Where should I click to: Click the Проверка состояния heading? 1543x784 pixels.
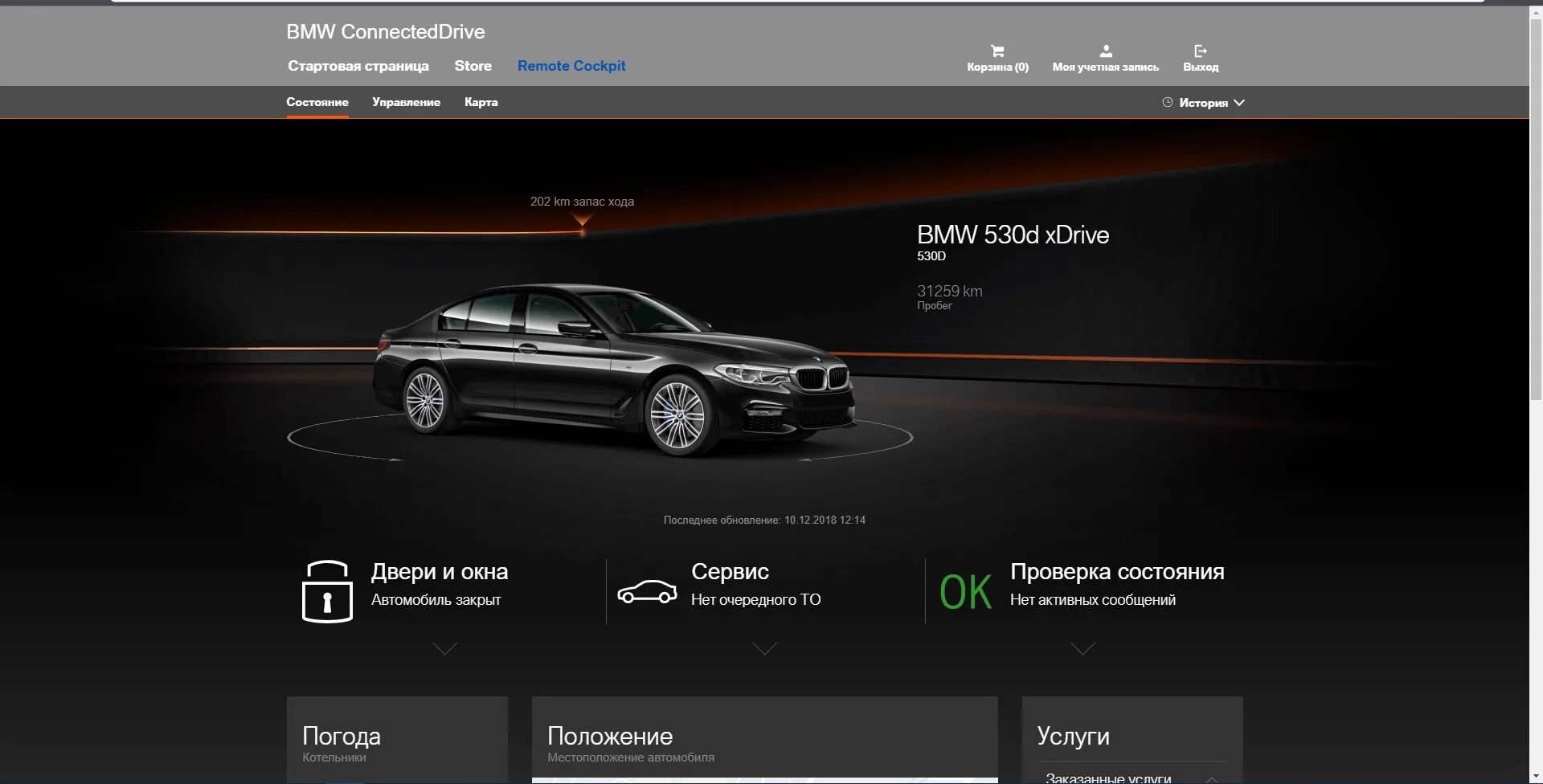tap(1117, 572)
